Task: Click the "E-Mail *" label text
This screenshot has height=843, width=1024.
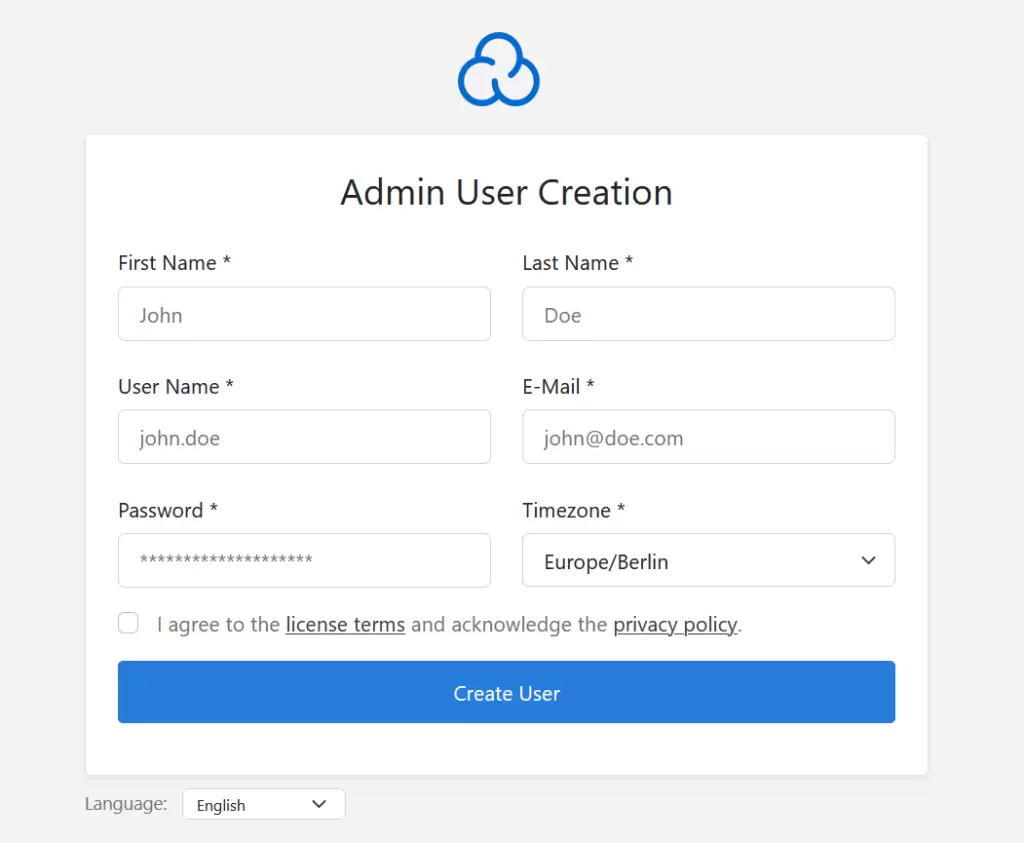Action: pyautogui.click(x=558, y=386)
